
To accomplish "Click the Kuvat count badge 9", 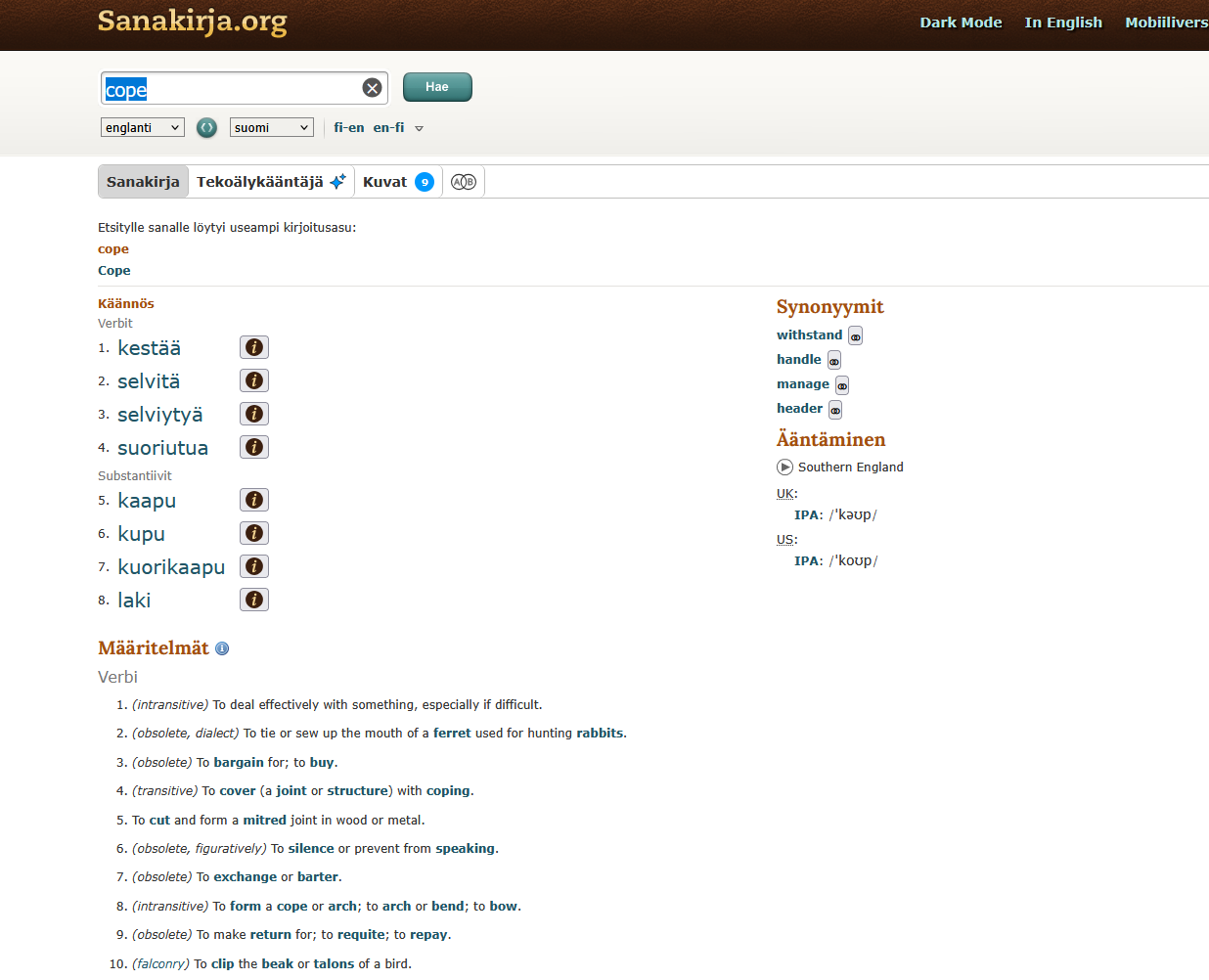I will coord(425,182).
